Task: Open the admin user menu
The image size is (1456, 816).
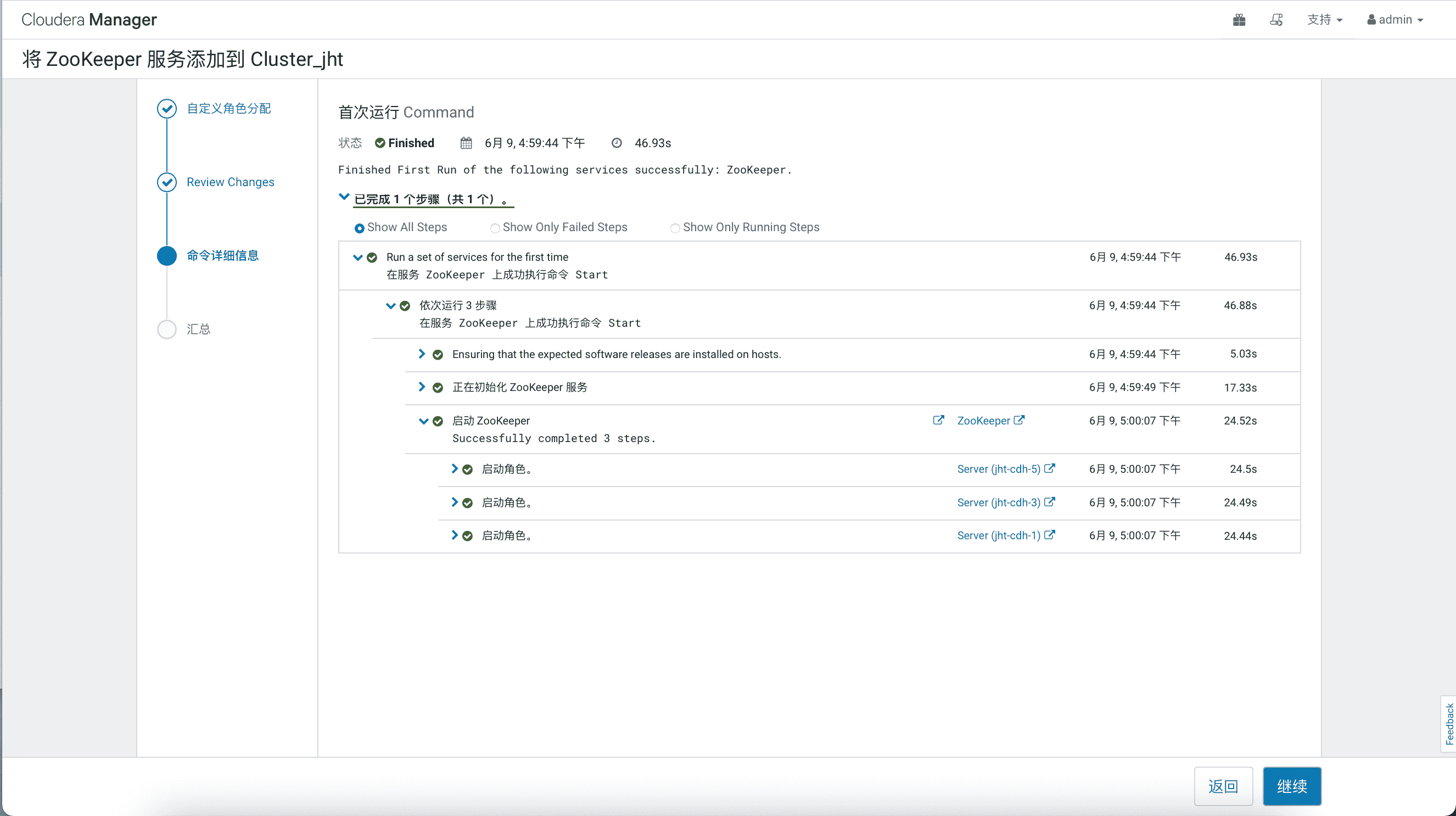Action: coord(1395,20)
